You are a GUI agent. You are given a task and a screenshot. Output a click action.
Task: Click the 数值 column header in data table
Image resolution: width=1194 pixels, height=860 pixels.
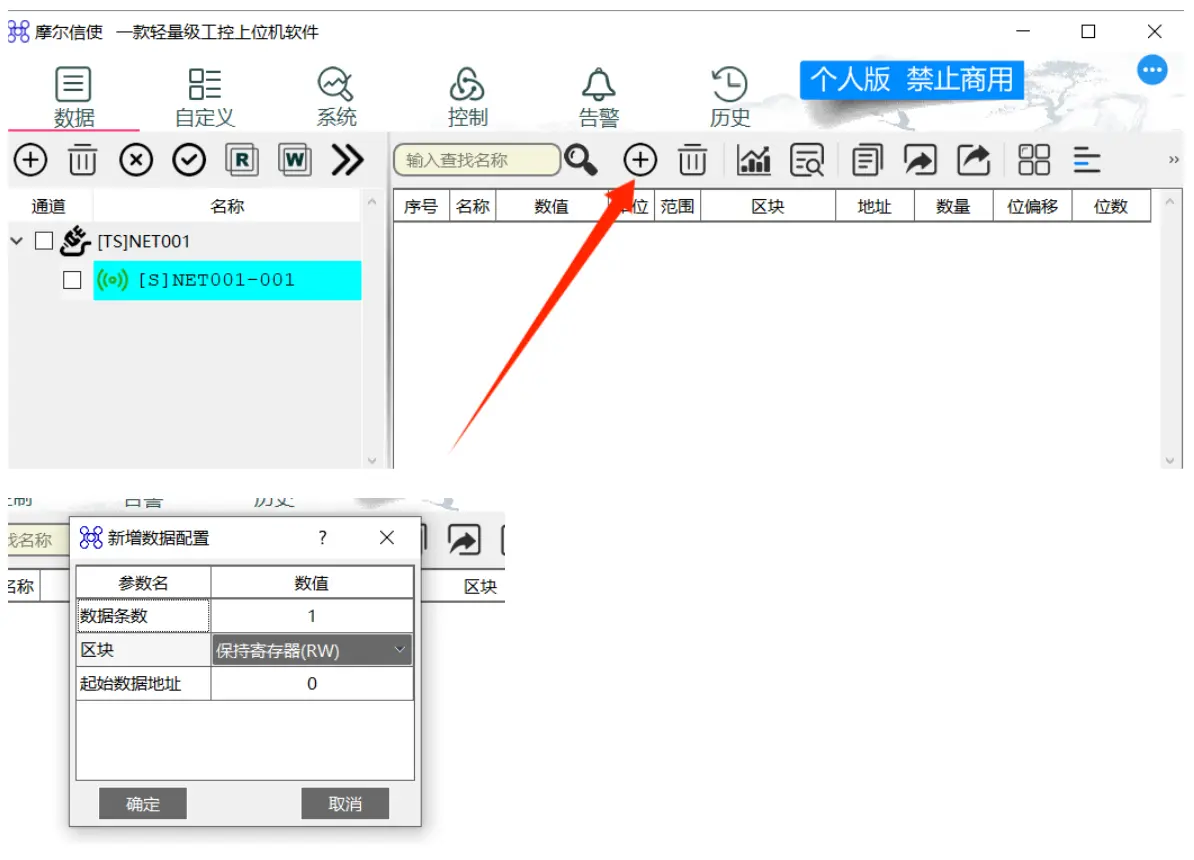(x=551, y=206)
